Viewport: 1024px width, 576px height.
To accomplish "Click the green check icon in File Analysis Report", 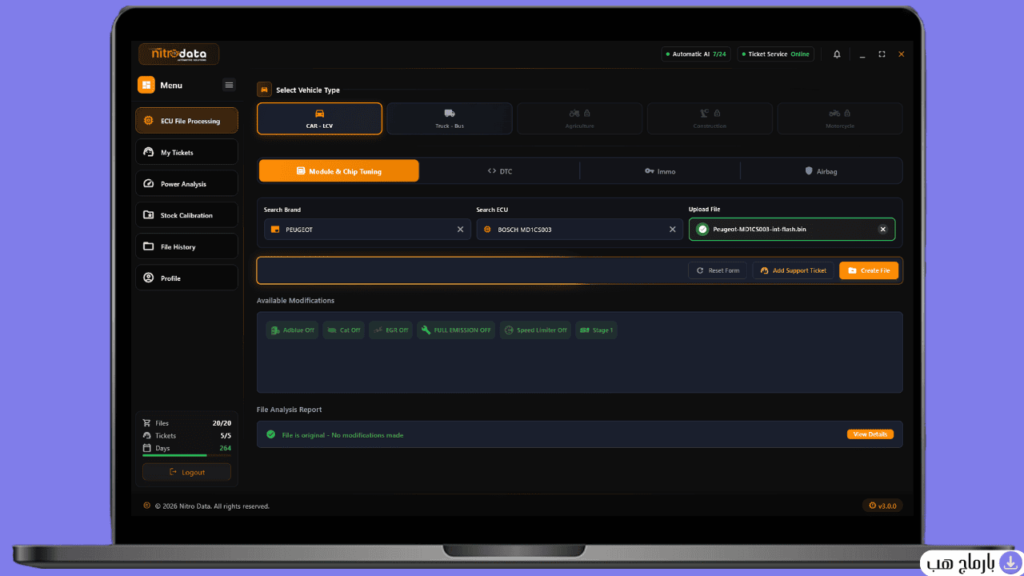I will click(x=270, y=434).
